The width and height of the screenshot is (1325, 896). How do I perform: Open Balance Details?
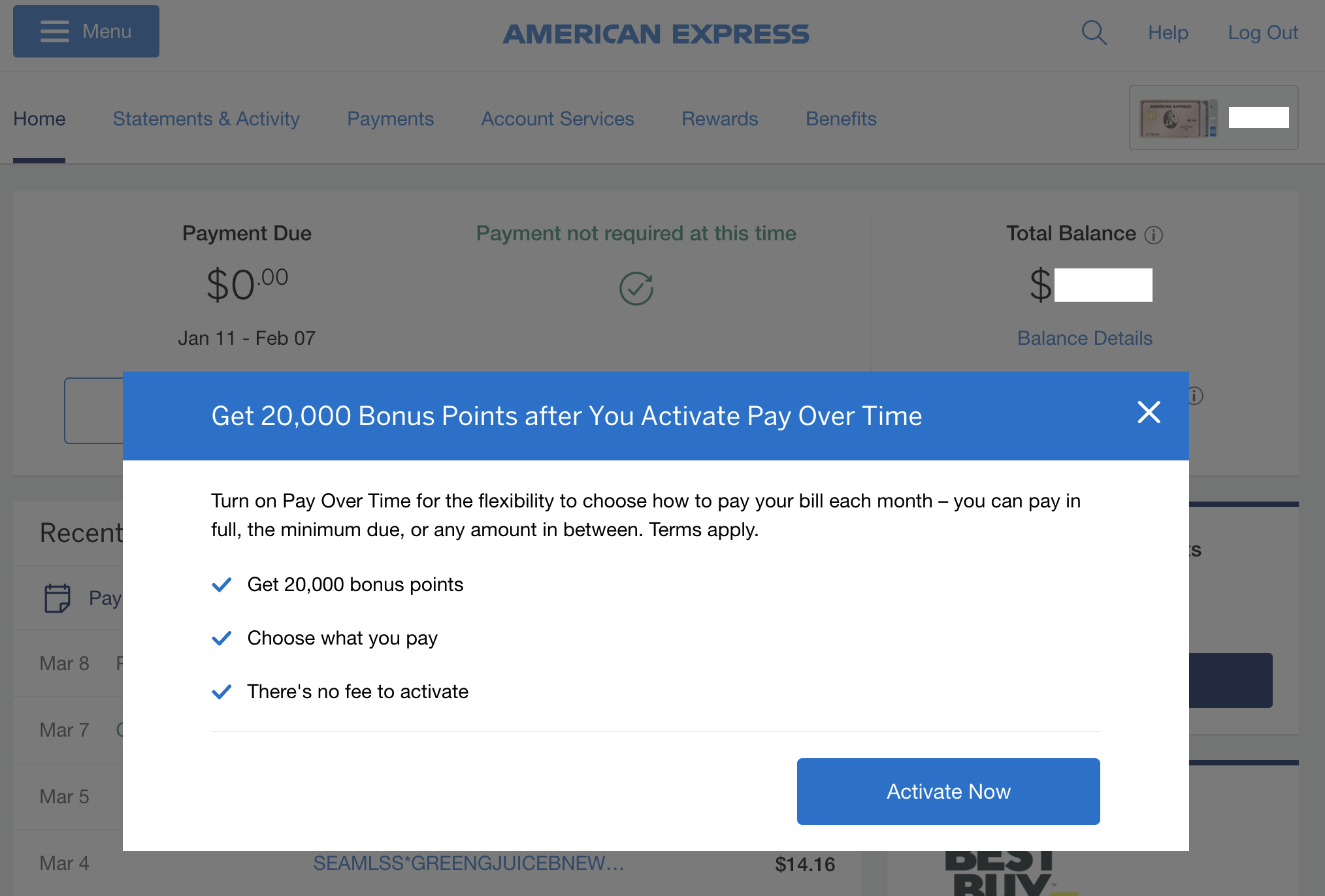coord(1084,338)
